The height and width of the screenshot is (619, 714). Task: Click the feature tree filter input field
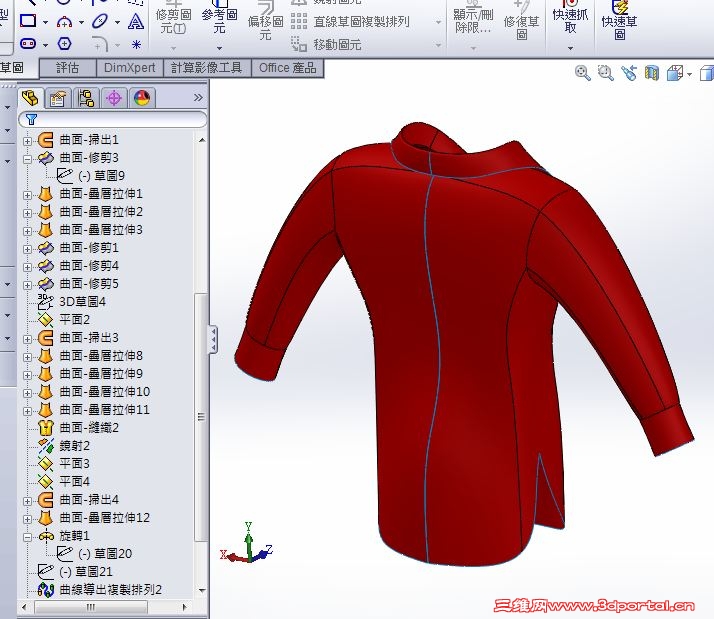click(112, 119)
